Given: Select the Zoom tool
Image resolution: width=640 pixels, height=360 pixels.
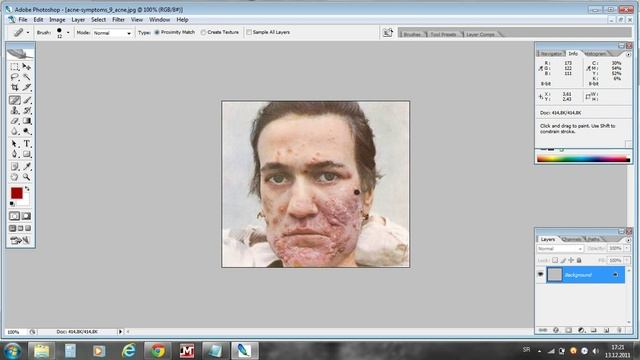Looking at the screenshot, I should (x=27, y=177).
